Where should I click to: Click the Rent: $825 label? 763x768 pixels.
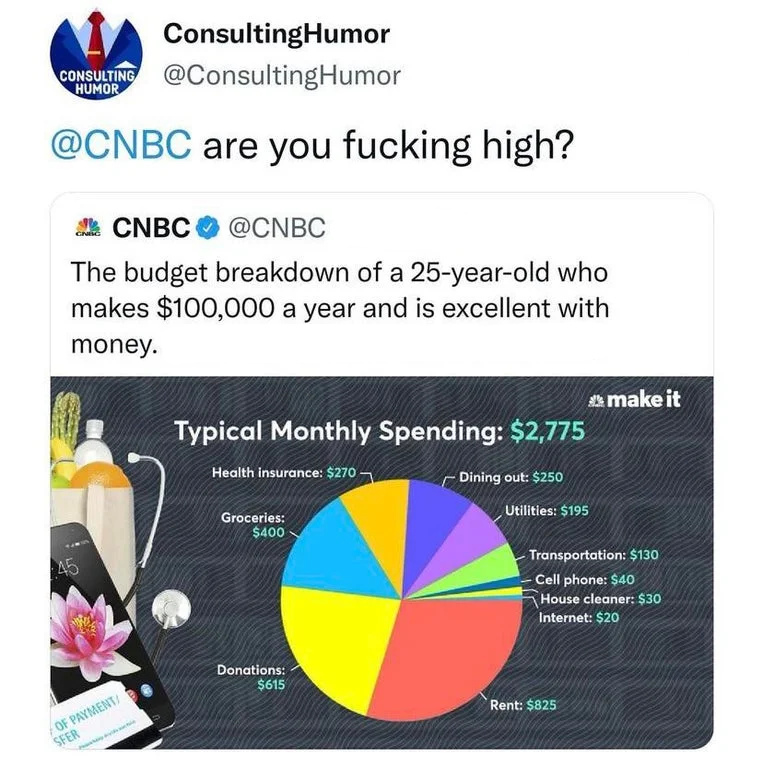[x=523, y=705]
